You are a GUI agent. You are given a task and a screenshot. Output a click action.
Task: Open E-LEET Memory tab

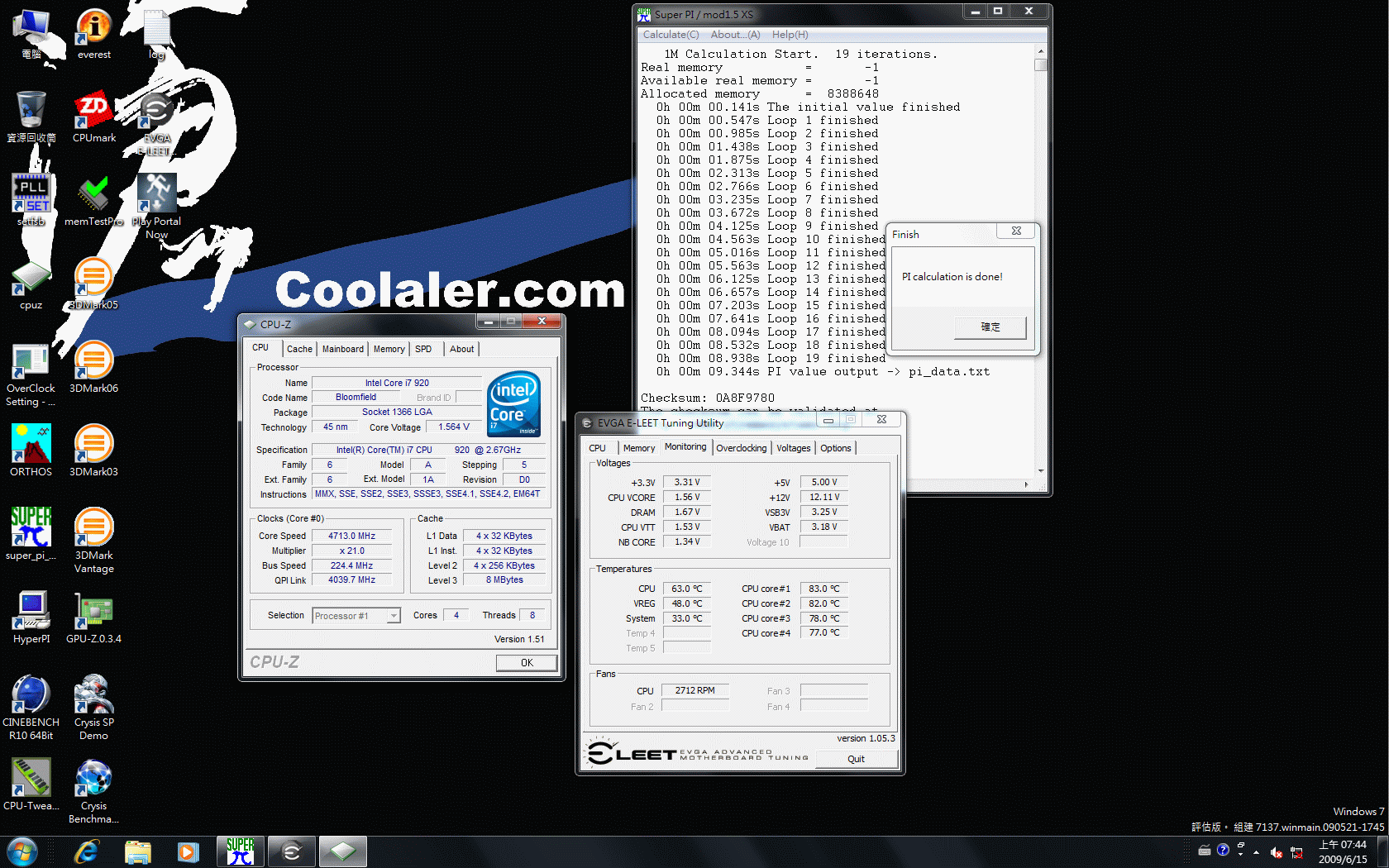pyautogui.click(x=638, y=448)
